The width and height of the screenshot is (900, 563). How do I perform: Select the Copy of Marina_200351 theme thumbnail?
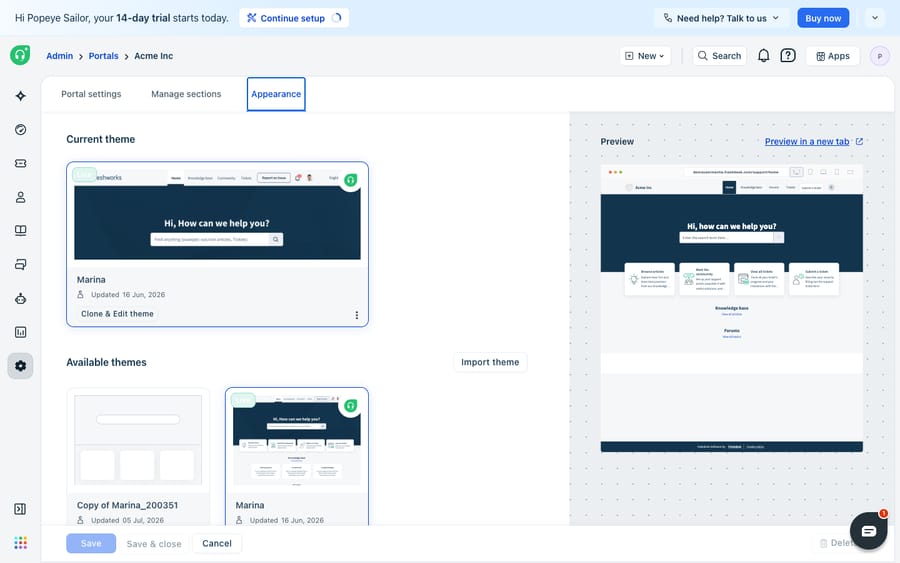point(138,440)
